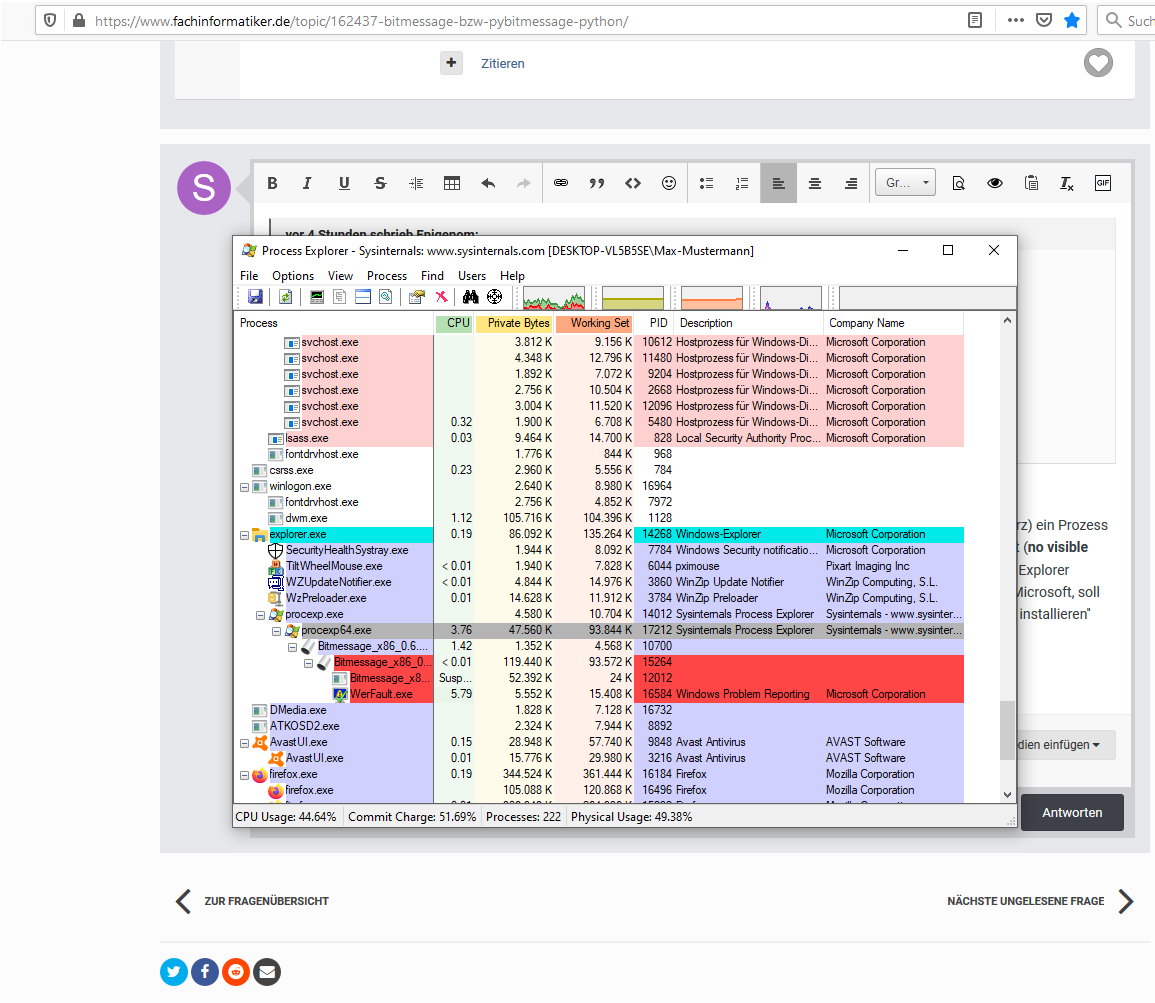Click the CPU usage history graph
This screenshot has width=1155, height=1003.
click(554, 298)
